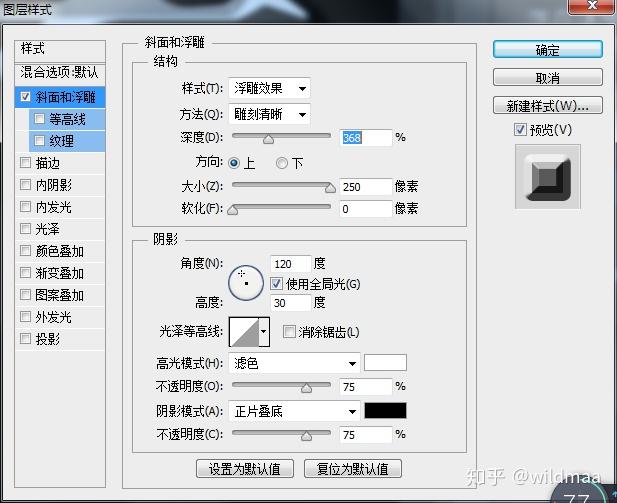
Task: Click the 深度 slider handle
Action: [x=268, y=139]
